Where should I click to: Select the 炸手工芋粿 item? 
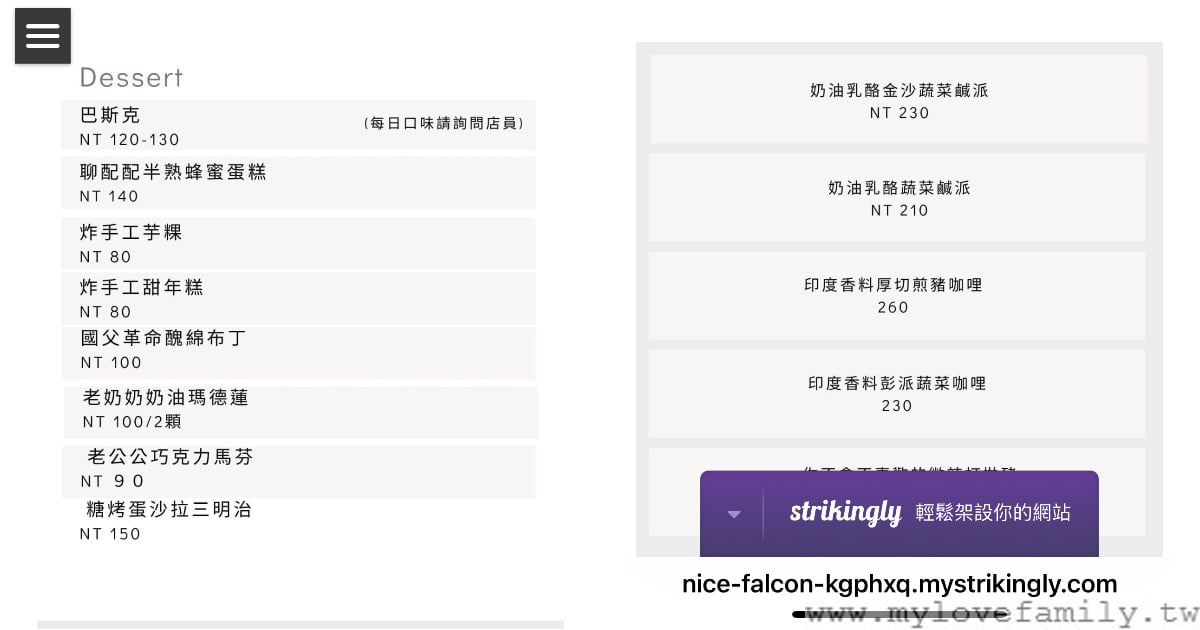[x=298, y=243]
